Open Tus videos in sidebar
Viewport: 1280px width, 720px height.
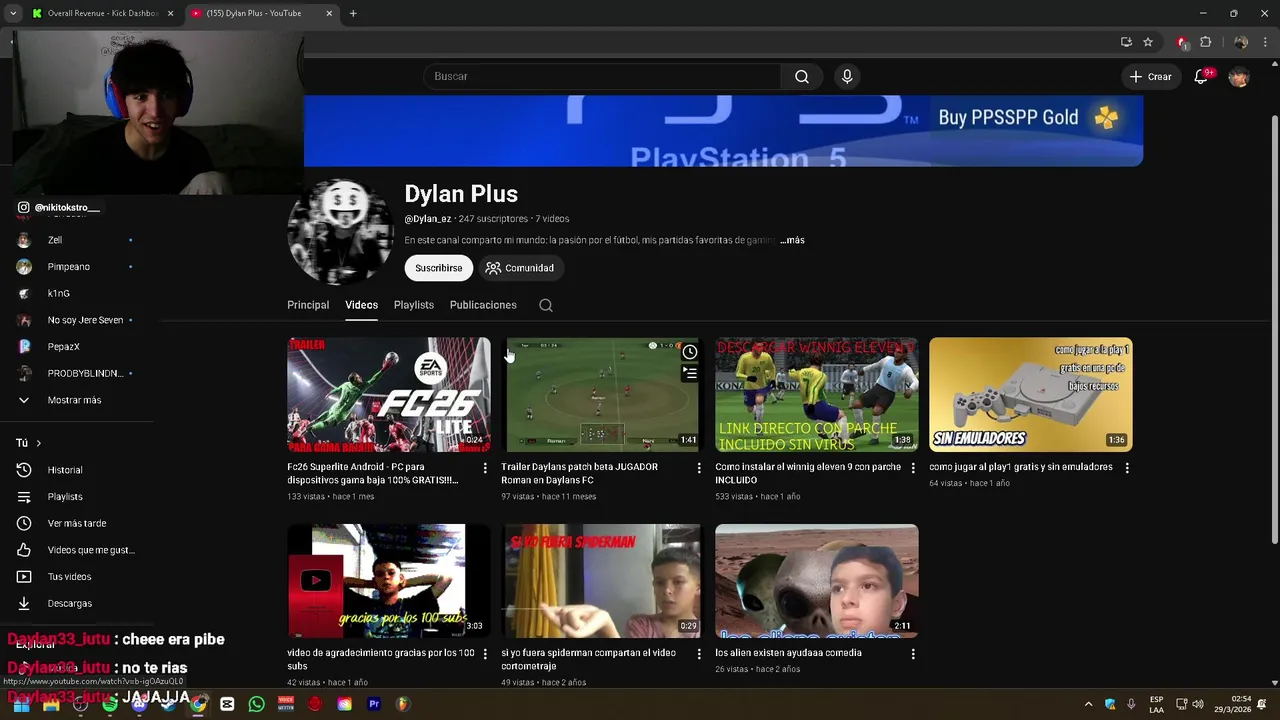69,576
